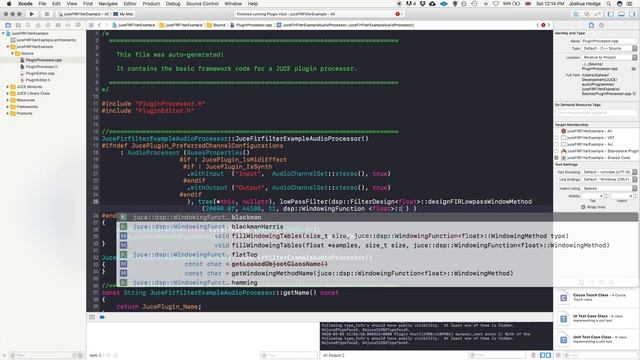Click Cocoa Touch Class template icon
The height and width of the screenshot is (360, 640).
[564, 298]
